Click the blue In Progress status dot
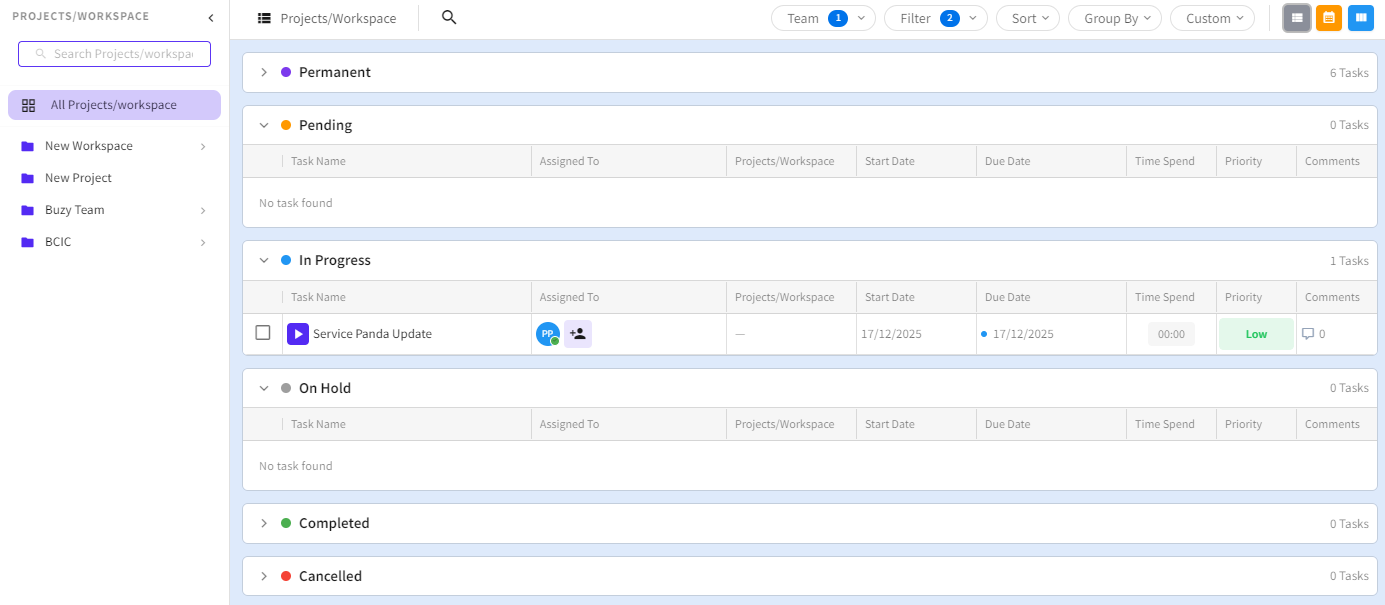 [286, 260]
